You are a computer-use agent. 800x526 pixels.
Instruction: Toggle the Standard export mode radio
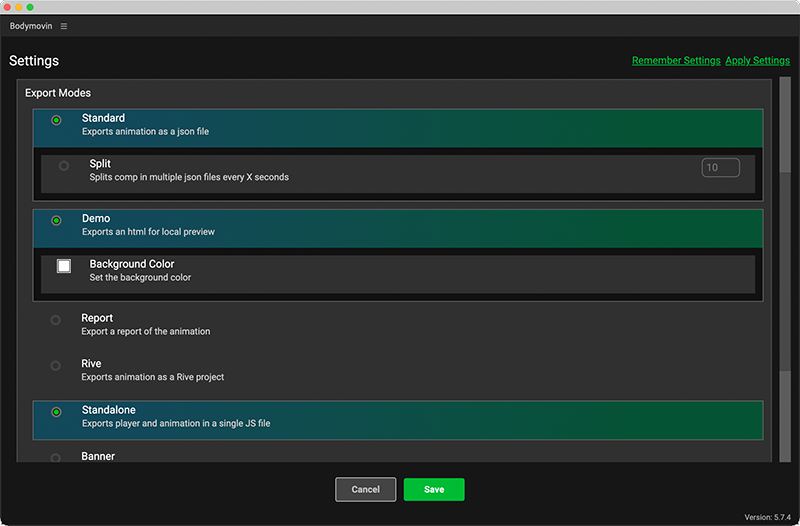[56, 120]
